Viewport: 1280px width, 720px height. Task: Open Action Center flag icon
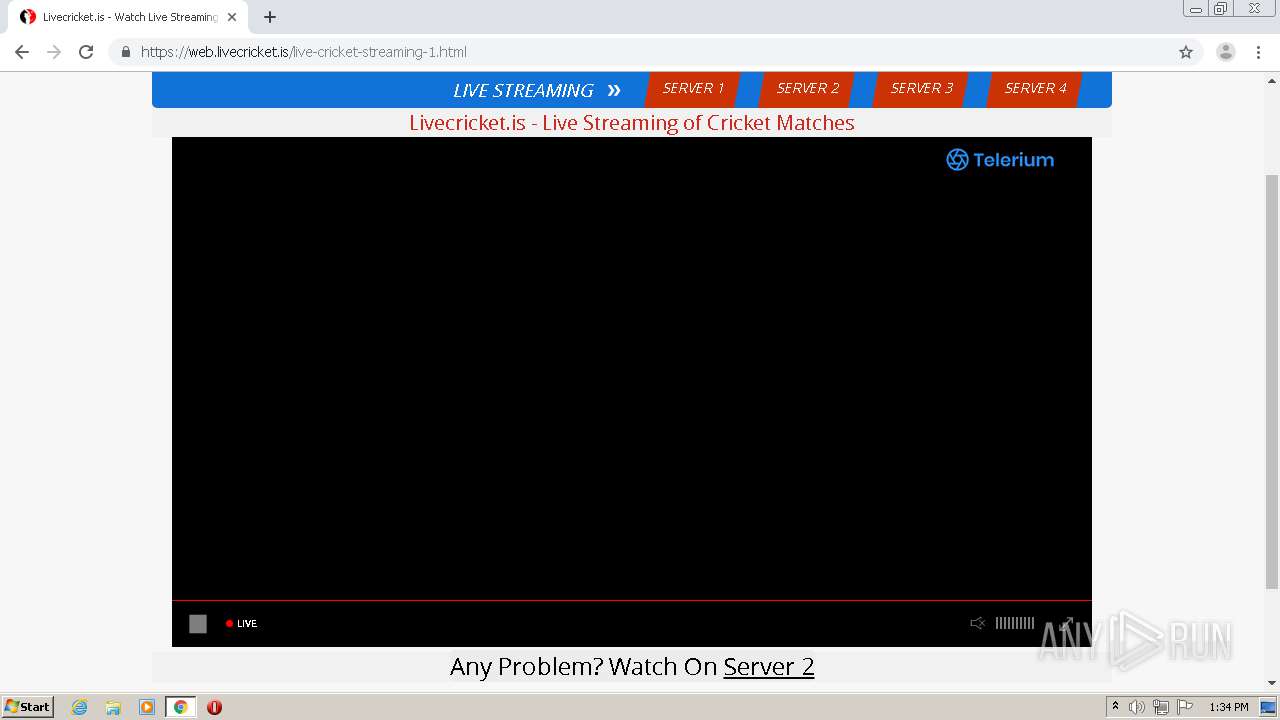(x=1185, y=707)
